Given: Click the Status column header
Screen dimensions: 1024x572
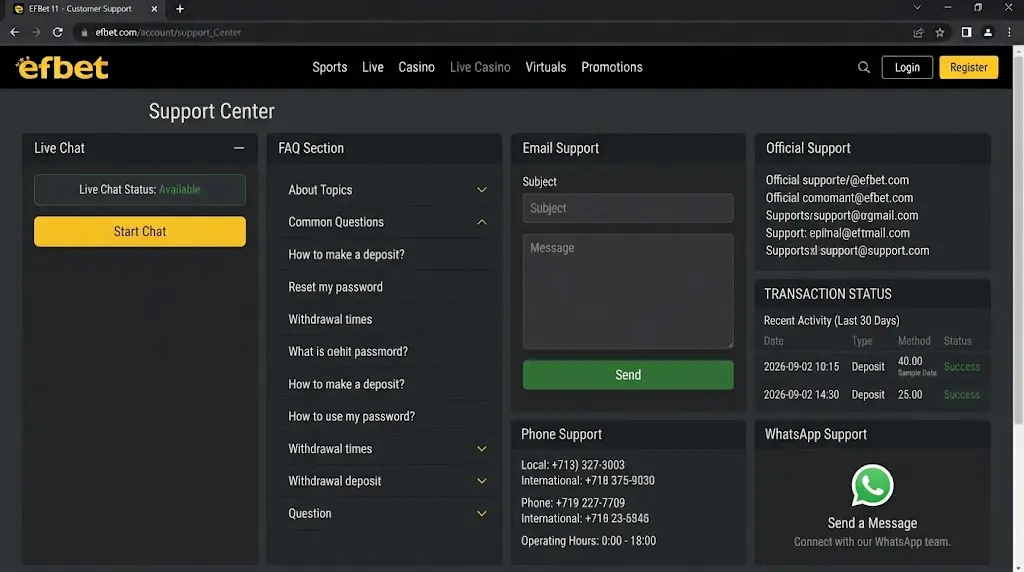Looking at the screenshot, I should click(x=957, y=341).
